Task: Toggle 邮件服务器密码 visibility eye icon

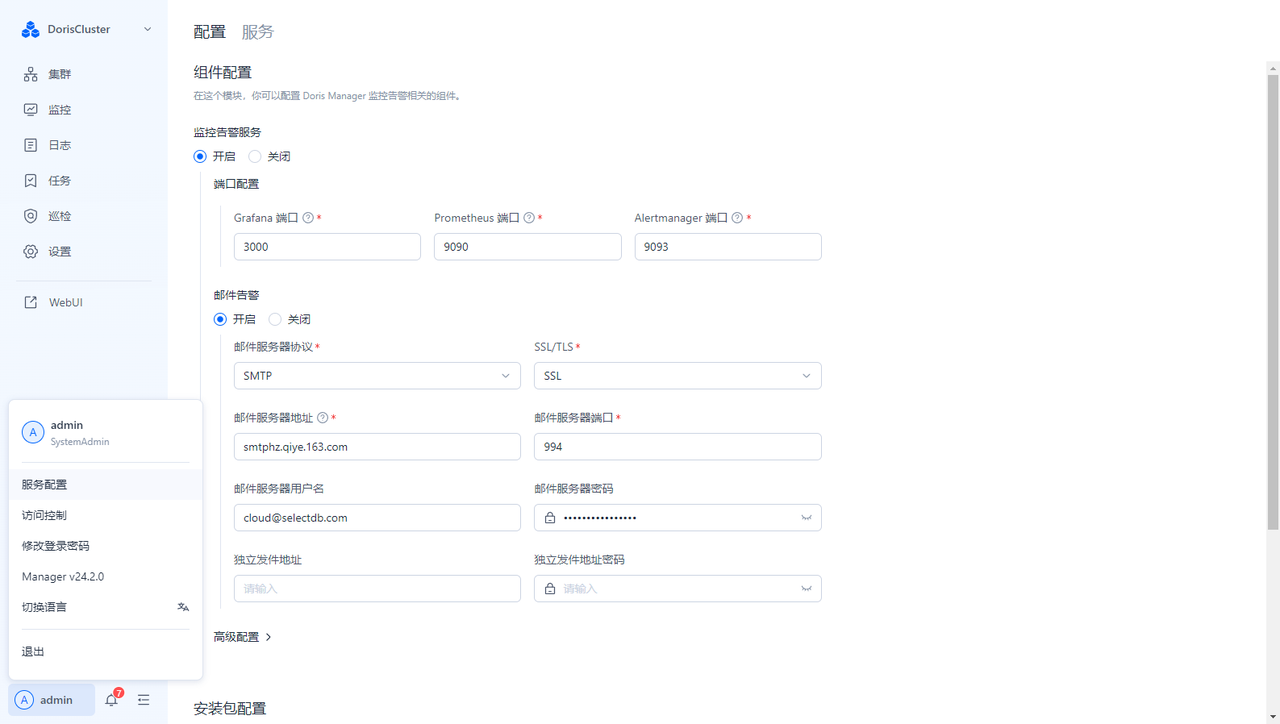Action: (x=806, y=518)
